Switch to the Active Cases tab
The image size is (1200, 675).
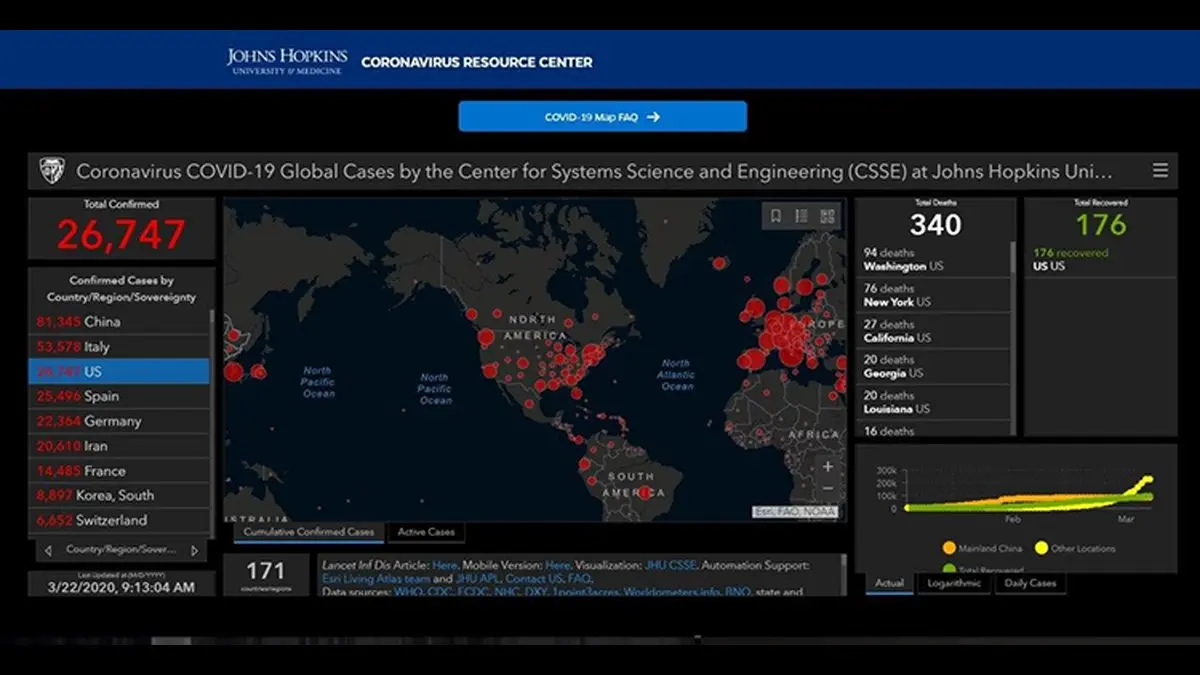[x=426, y=532]
